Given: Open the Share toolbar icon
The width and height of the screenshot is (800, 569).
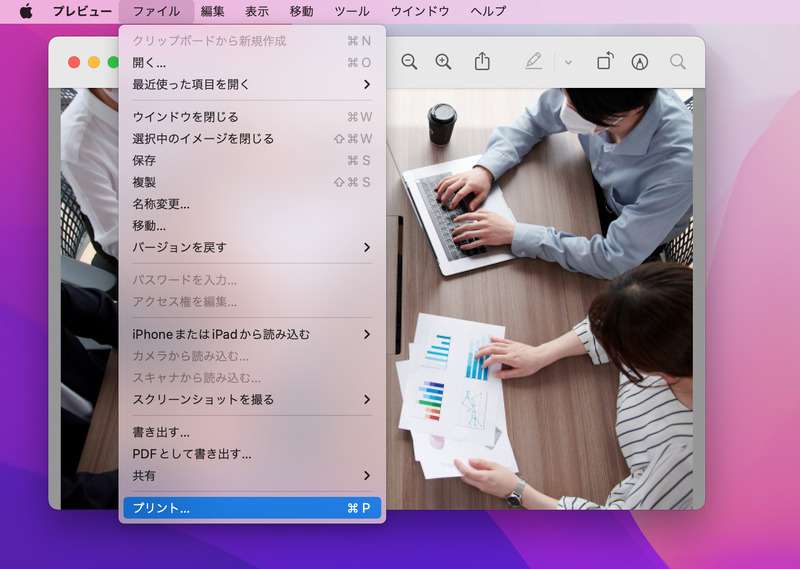Looking at the screenshot, I should click(x=482, y=62).
